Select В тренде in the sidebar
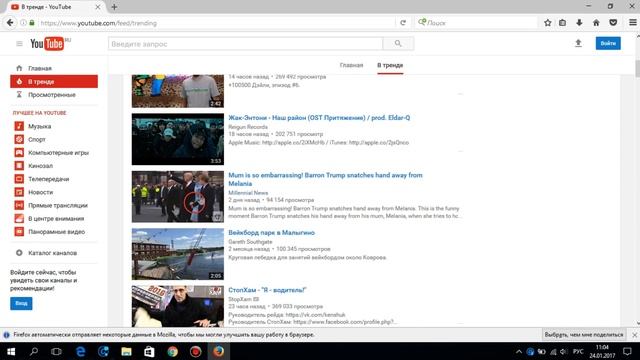Screen dimensions: 640x360 [x=54, y=82]
